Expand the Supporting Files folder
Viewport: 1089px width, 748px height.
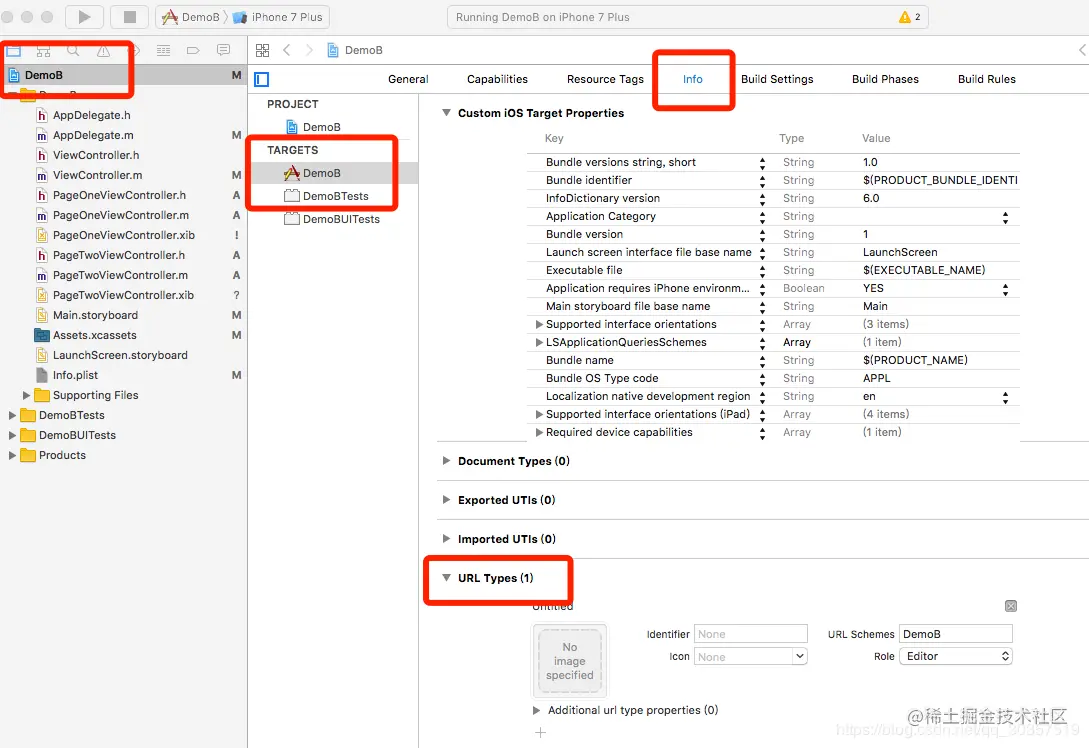[x=26, y=395]
